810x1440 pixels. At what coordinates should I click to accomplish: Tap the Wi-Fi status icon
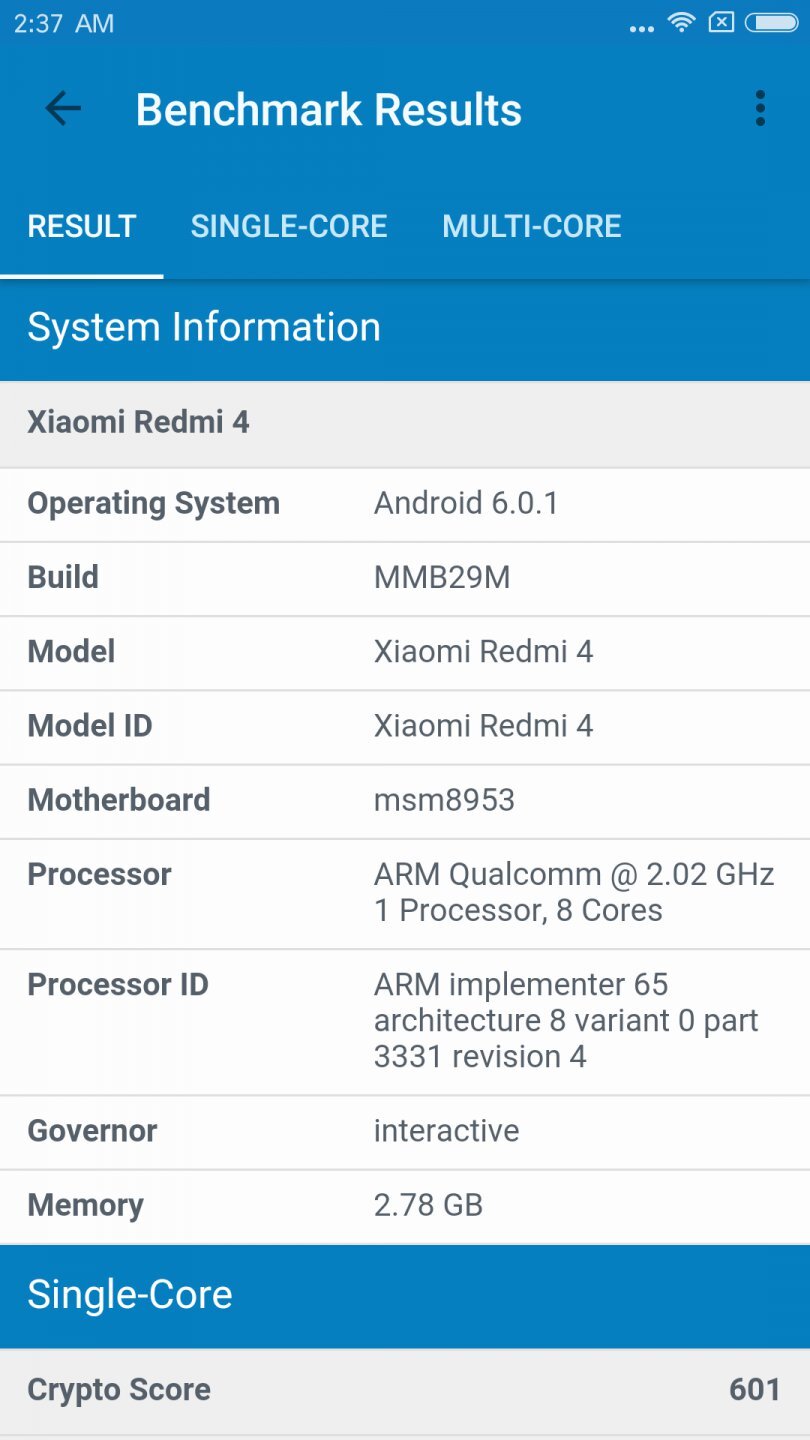click(x=679, y=22)
